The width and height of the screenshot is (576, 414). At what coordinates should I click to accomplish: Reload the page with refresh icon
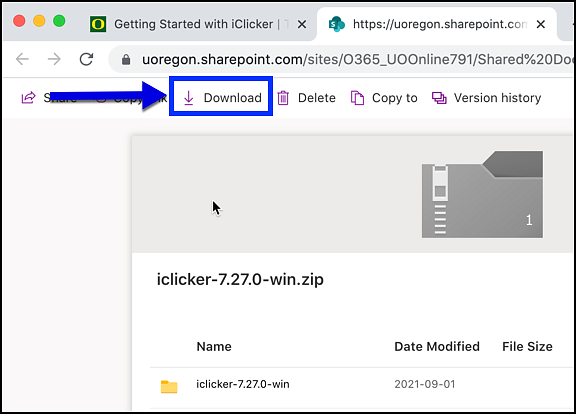click(x=87, y=59)
